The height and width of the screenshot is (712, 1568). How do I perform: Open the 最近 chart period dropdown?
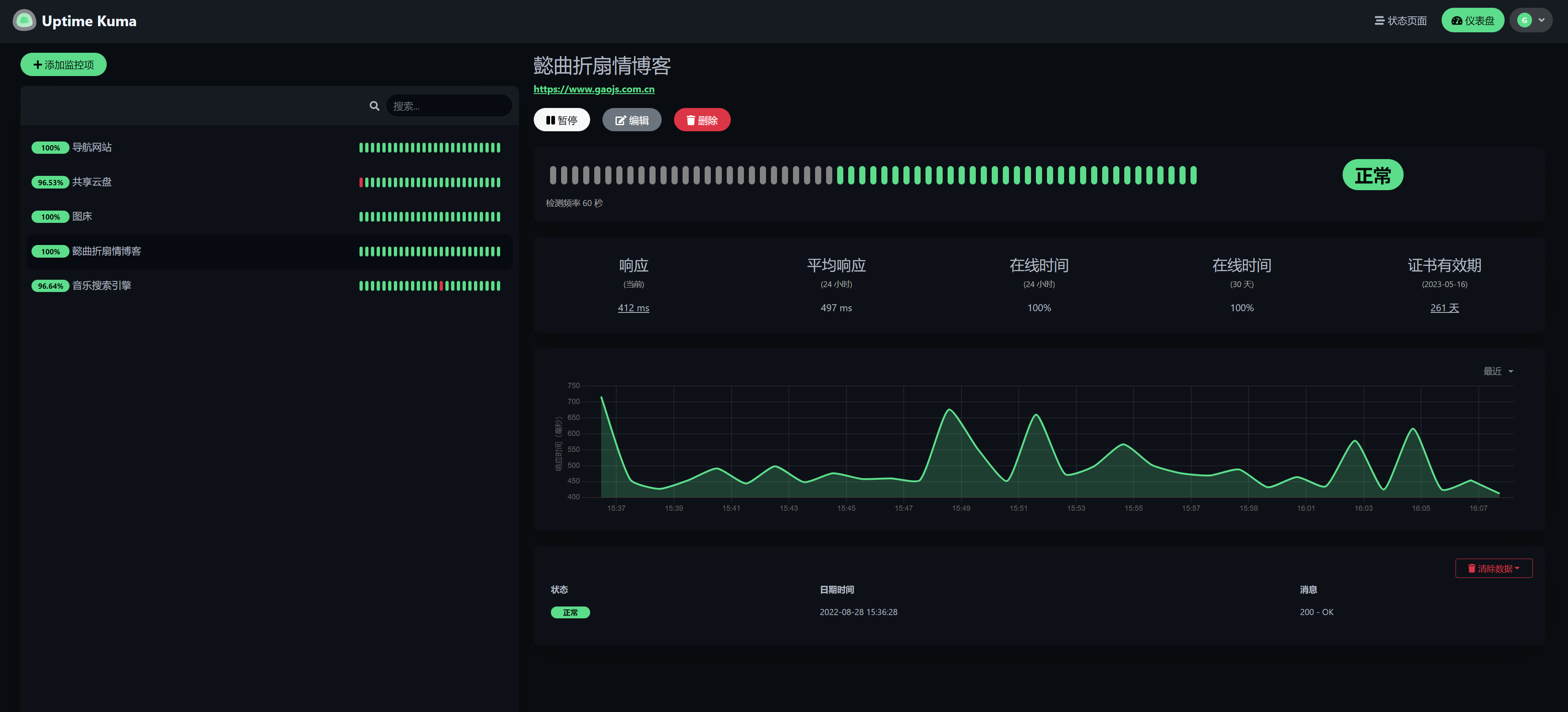(1498, 371)
